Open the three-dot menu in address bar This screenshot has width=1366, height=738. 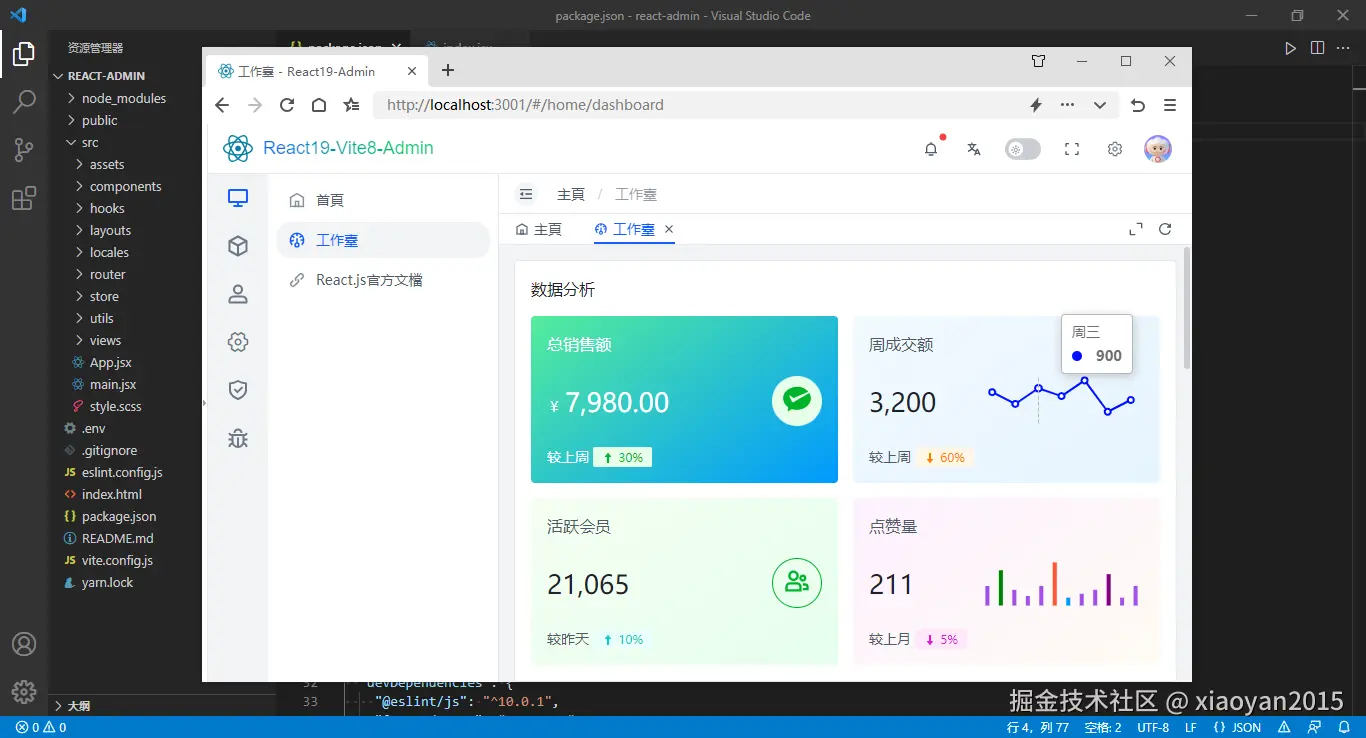[x=1067, y=105]
